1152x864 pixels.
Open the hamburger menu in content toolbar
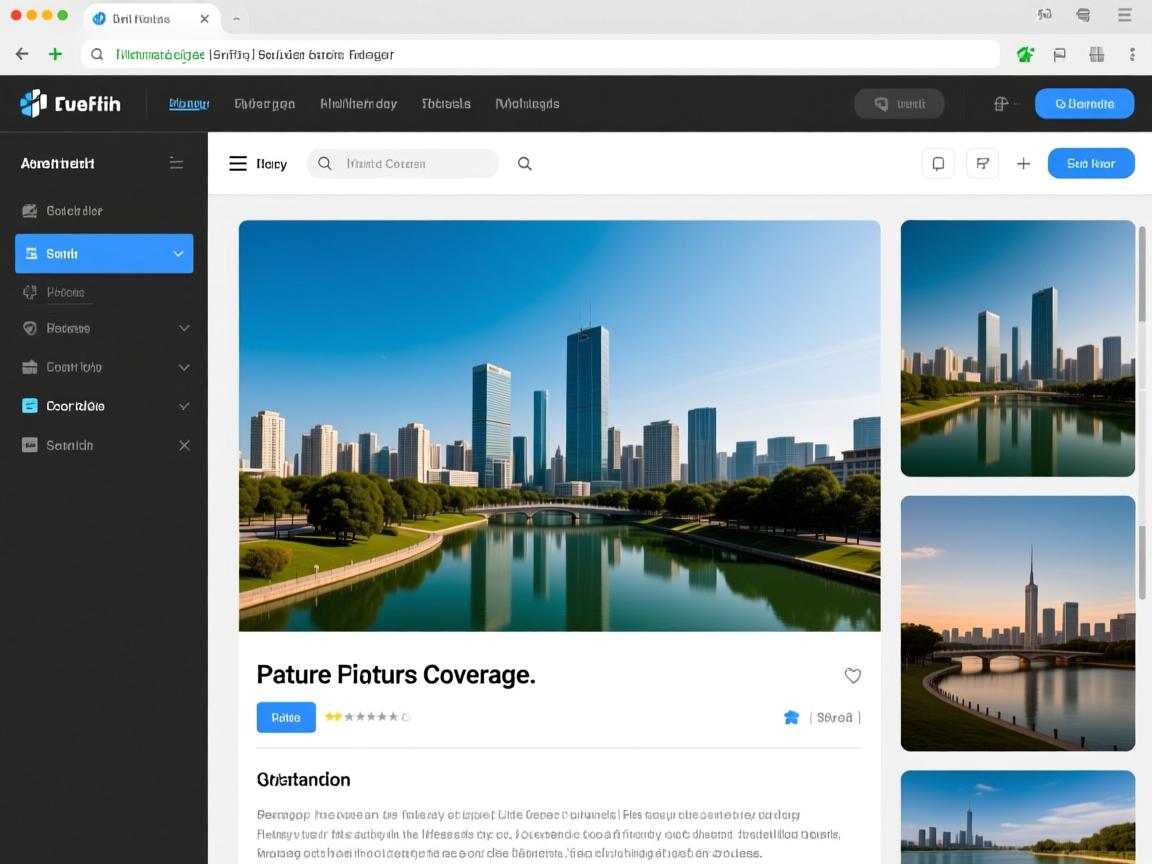click(238, 164)
